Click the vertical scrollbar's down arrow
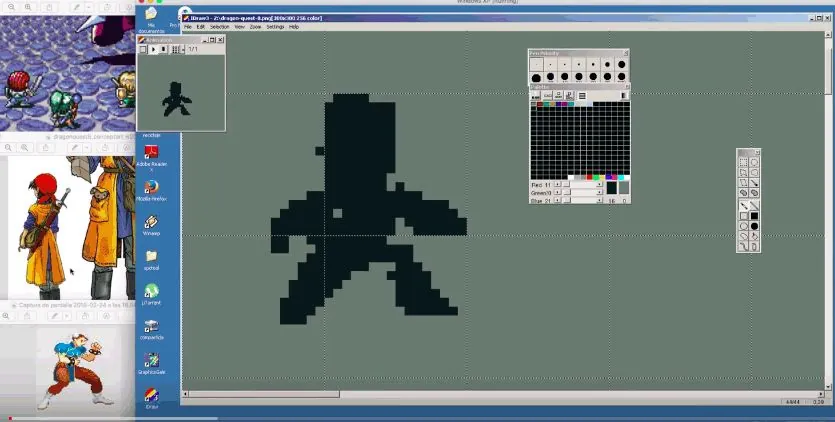The image size is (835, 422). click(x=829, y=386)
